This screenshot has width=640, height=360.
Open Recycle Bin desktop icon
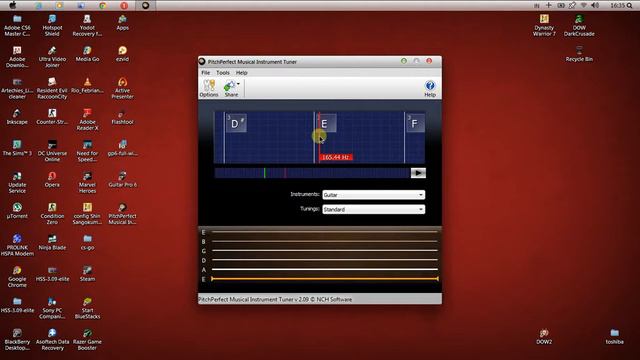pos(579,54)
